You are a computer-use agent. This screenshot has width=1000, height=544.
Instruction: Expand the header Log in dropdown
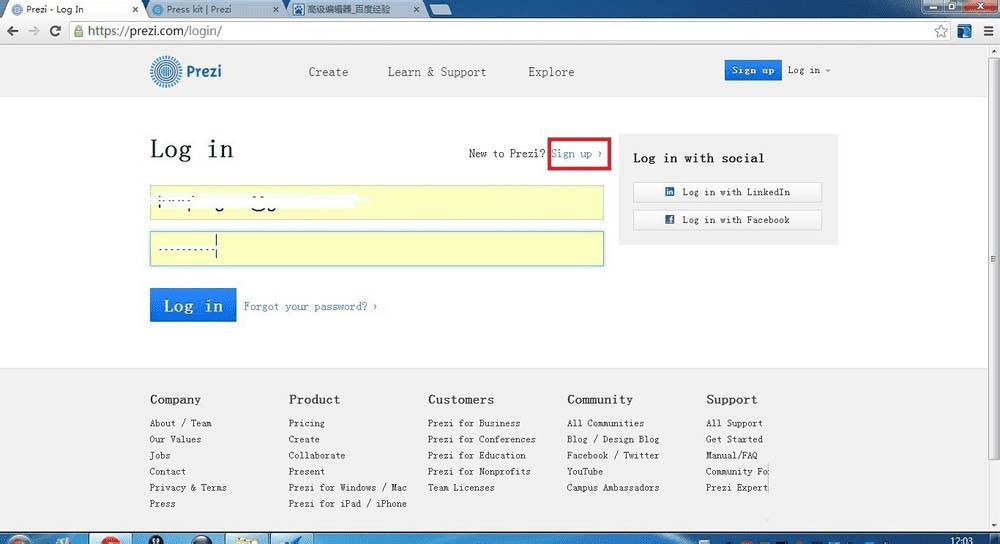[x=809, y=70]
